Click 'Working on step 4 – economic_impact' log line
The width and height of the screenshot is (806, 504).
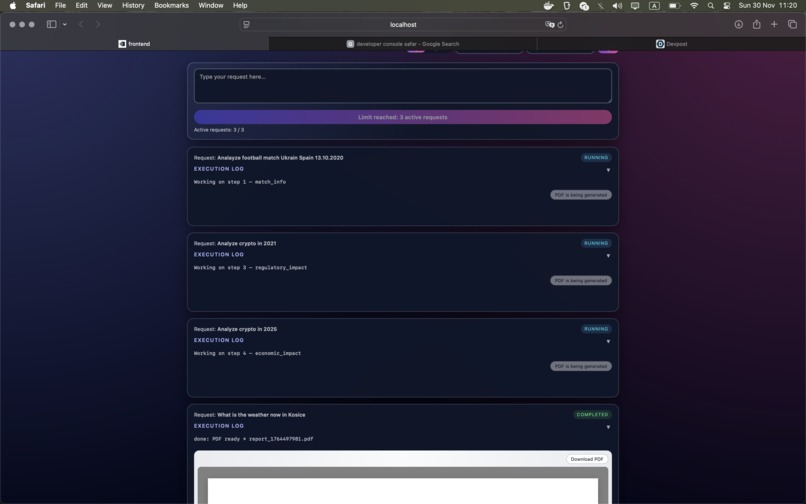[x=247, y=353]
